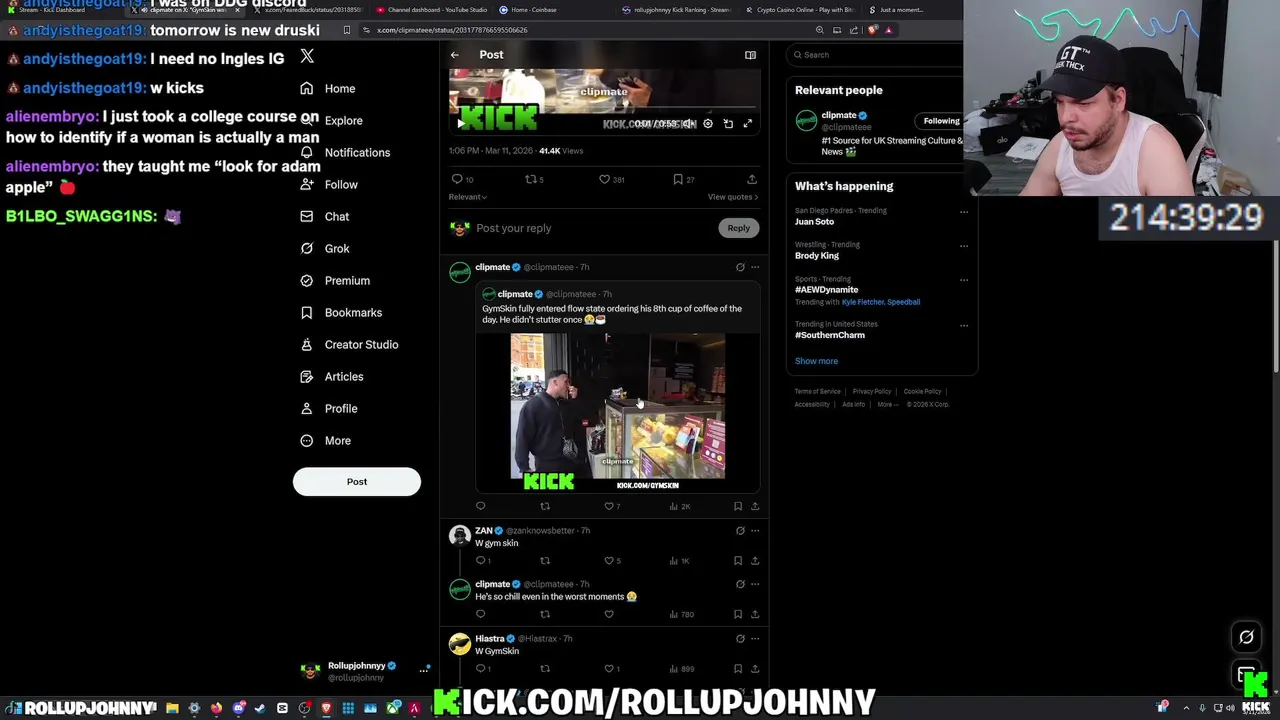Open the Chat envelope icon
The image size is (1280, 720).
click(307, 216)
